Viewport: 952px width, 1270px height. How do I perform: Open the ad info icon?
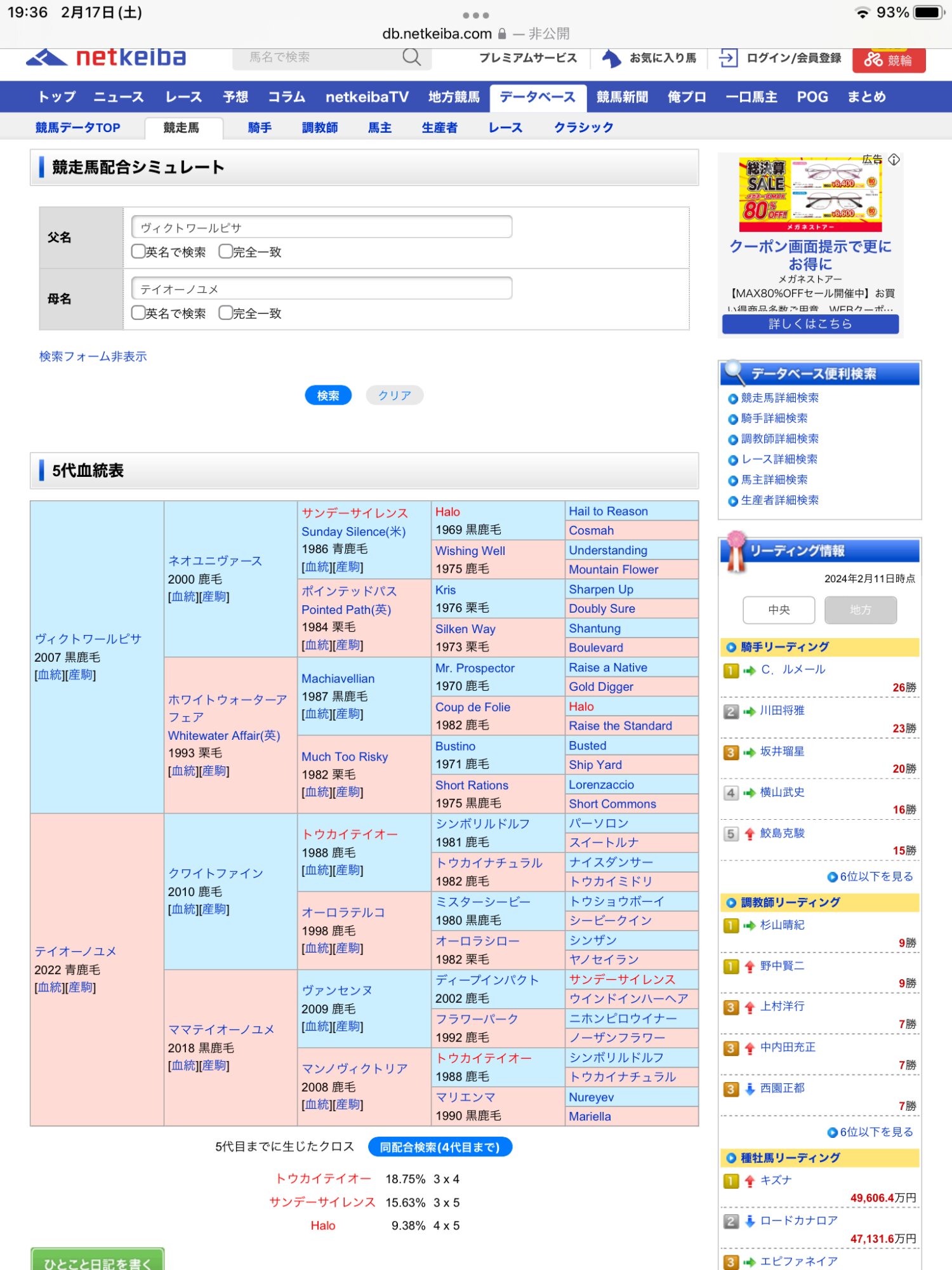(x=894, y=159)
